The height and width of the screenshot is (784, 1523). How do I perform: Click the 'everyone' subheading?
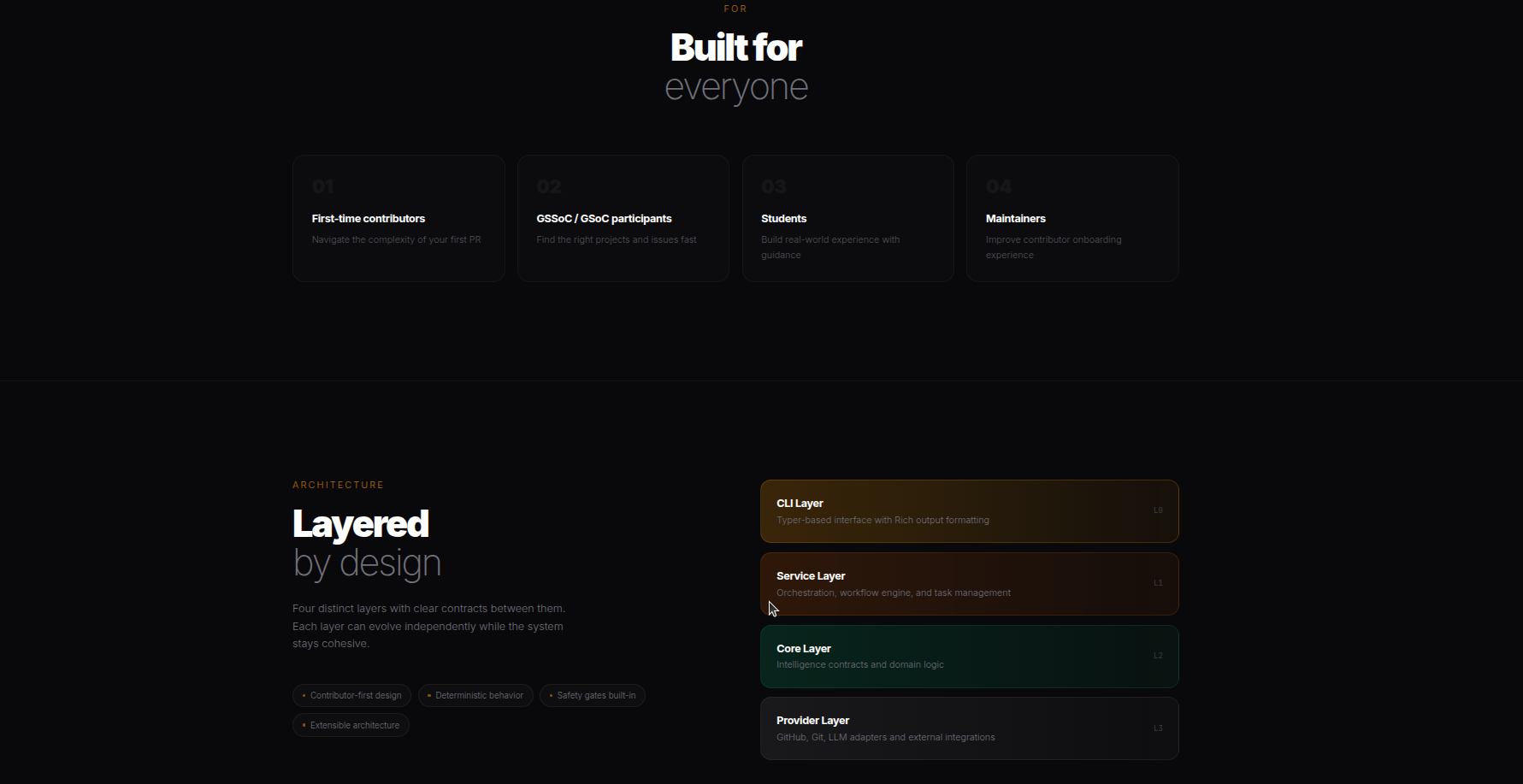(x=736, y=88)
